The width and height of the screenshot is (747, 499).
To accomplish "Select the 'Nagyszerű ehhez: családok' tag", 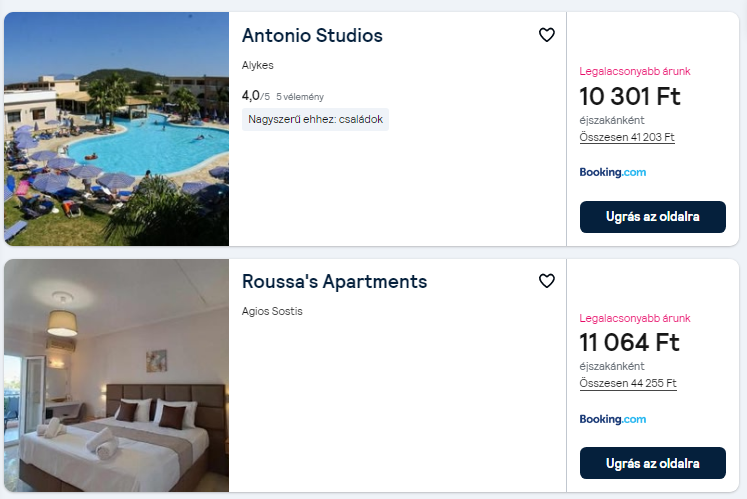I will [x=315, y=119].
